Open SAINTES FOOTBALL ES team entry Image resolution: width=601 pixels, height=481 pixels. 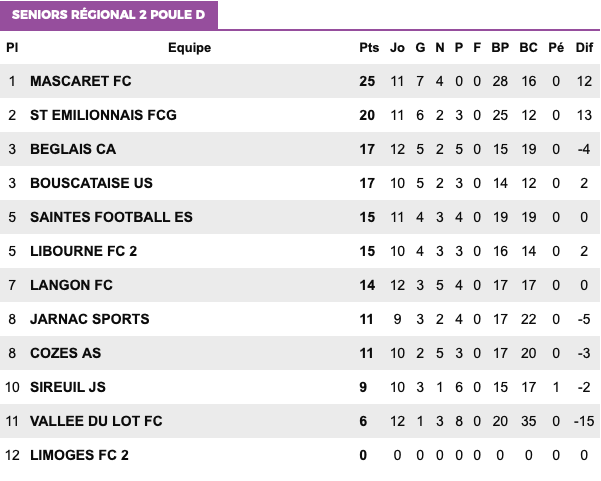[x=111, y=217]
